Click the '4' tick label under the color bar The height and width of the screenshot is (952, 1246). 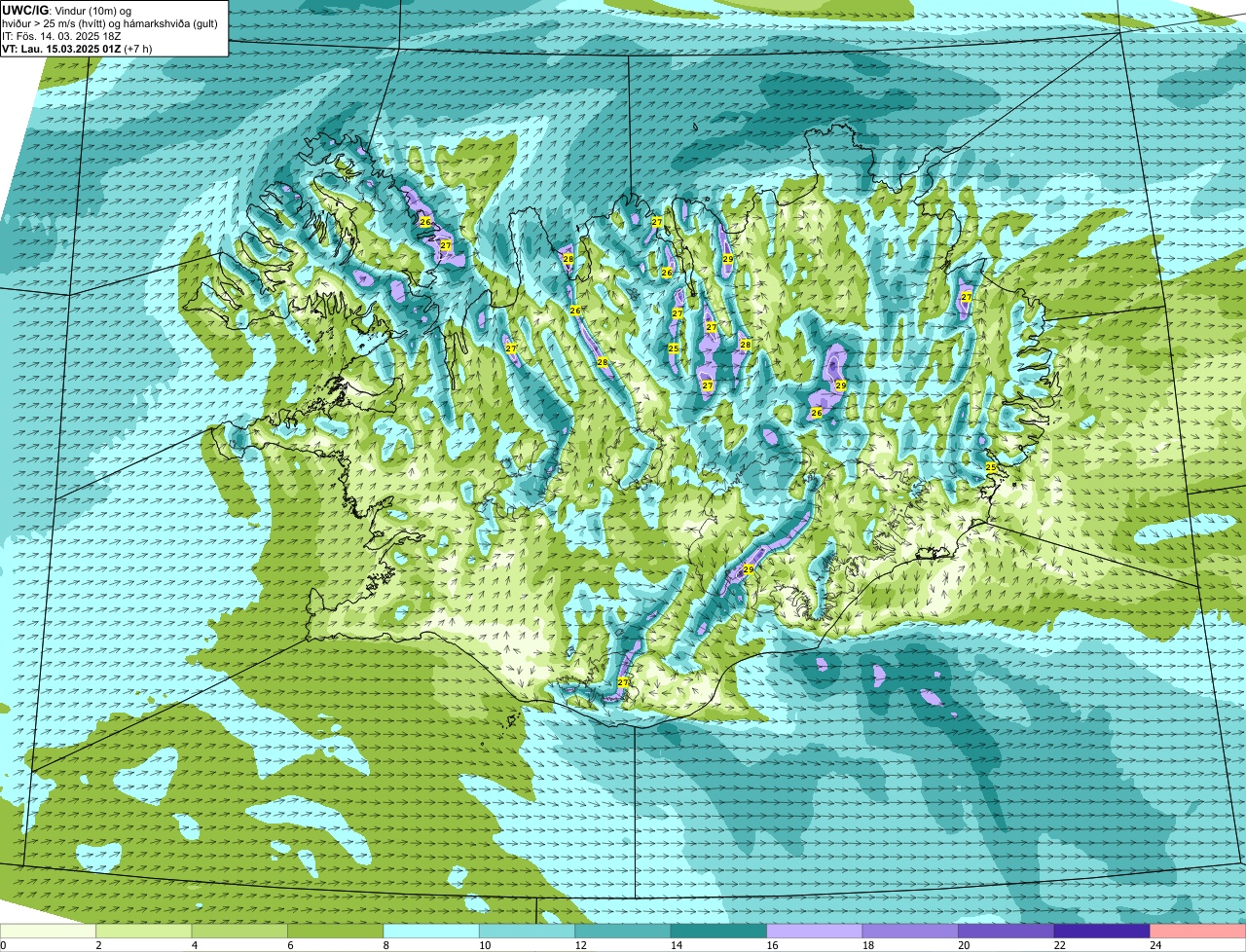(x=194, y=945)
